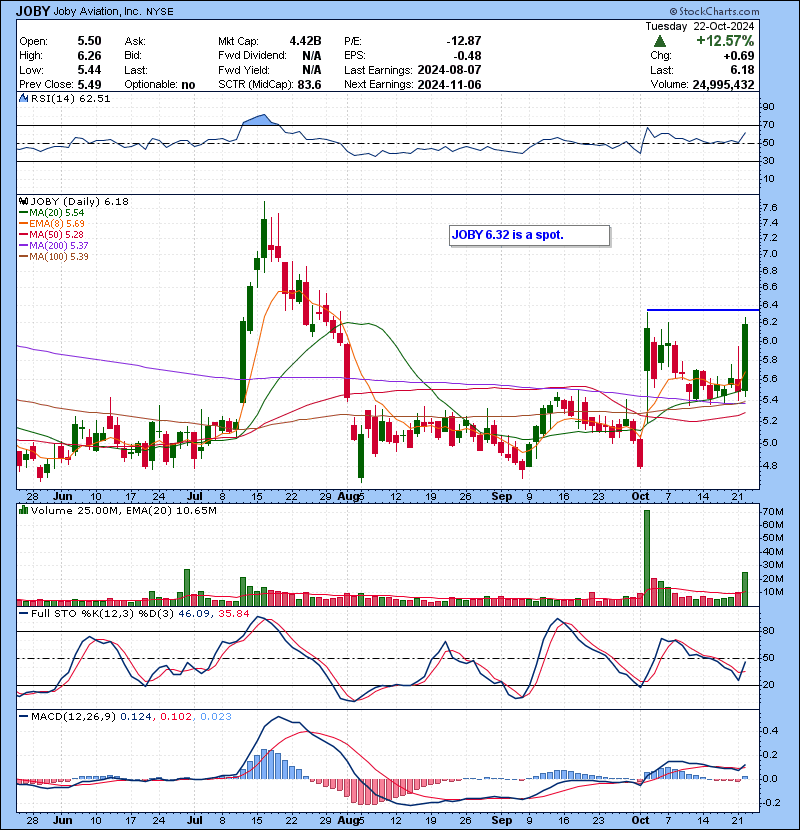Click the Next Earnings date 2024-11-06
Screen dimensions: 800x830
[449, 84]
